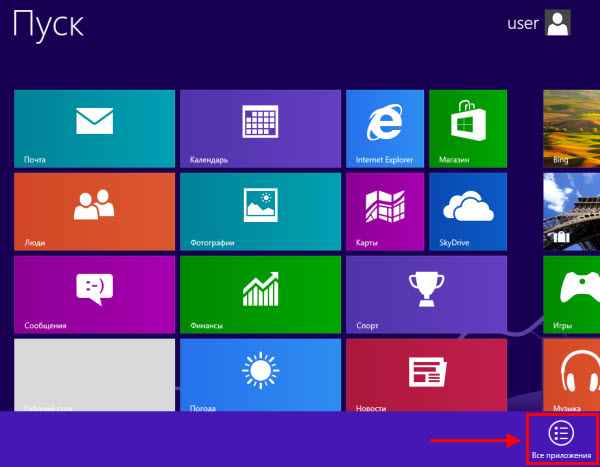
Task: Open the Internet Explorer tile
Action: coord(384,128)
